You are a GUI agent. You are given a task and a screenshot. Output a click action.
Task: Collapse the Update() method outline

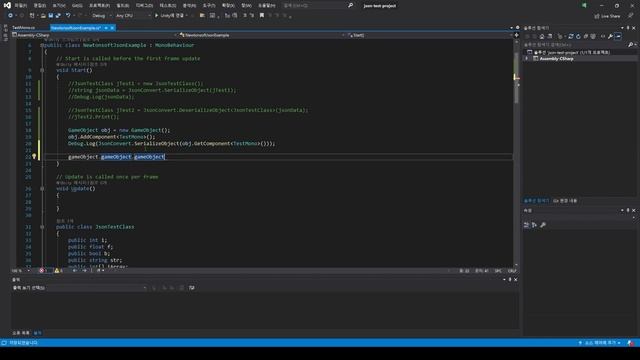click(x=42, y=189)
